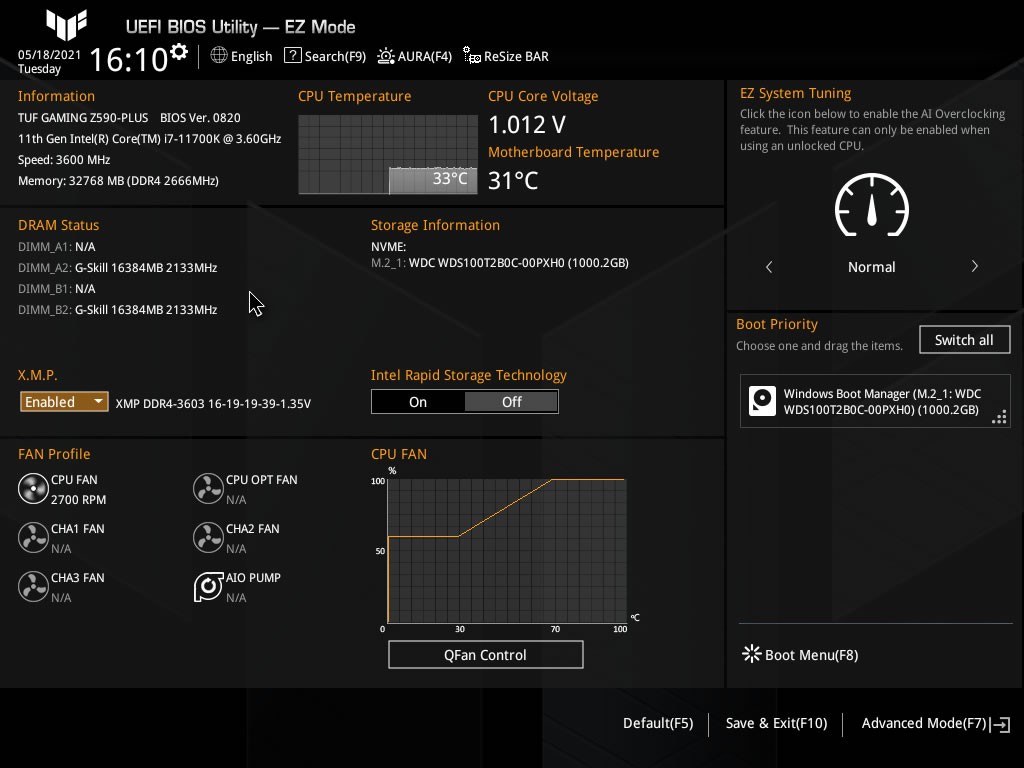Go to next EZ tuning mode arrow
Image resolution: width=1024 pixels, height=768 pixels.
974,267
